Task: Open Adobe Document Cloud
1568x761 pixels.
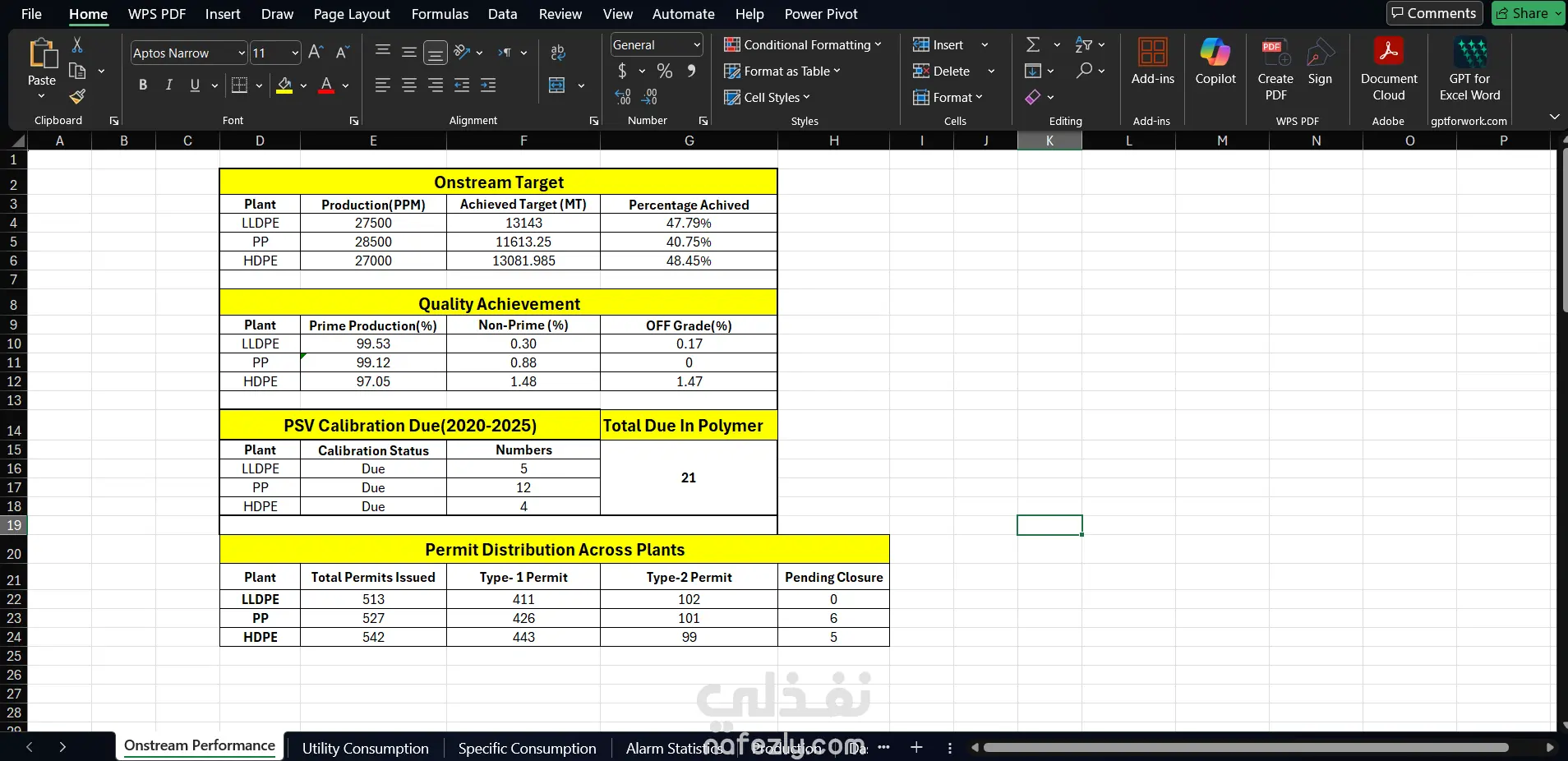Action: (x=1389, y=69)
